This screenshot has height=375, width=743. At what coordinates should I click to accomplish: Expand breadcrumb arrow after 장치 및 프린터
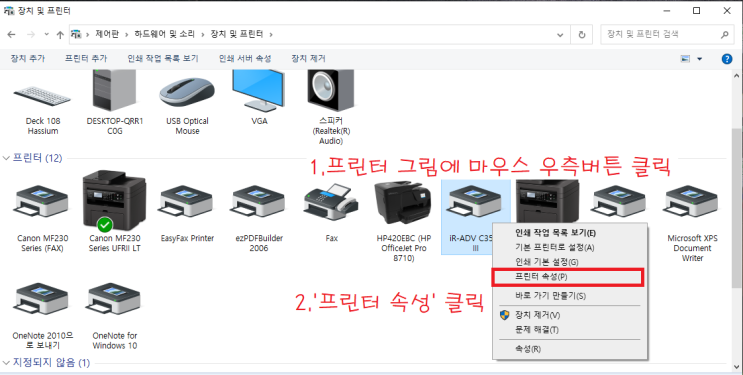(271, 34)
